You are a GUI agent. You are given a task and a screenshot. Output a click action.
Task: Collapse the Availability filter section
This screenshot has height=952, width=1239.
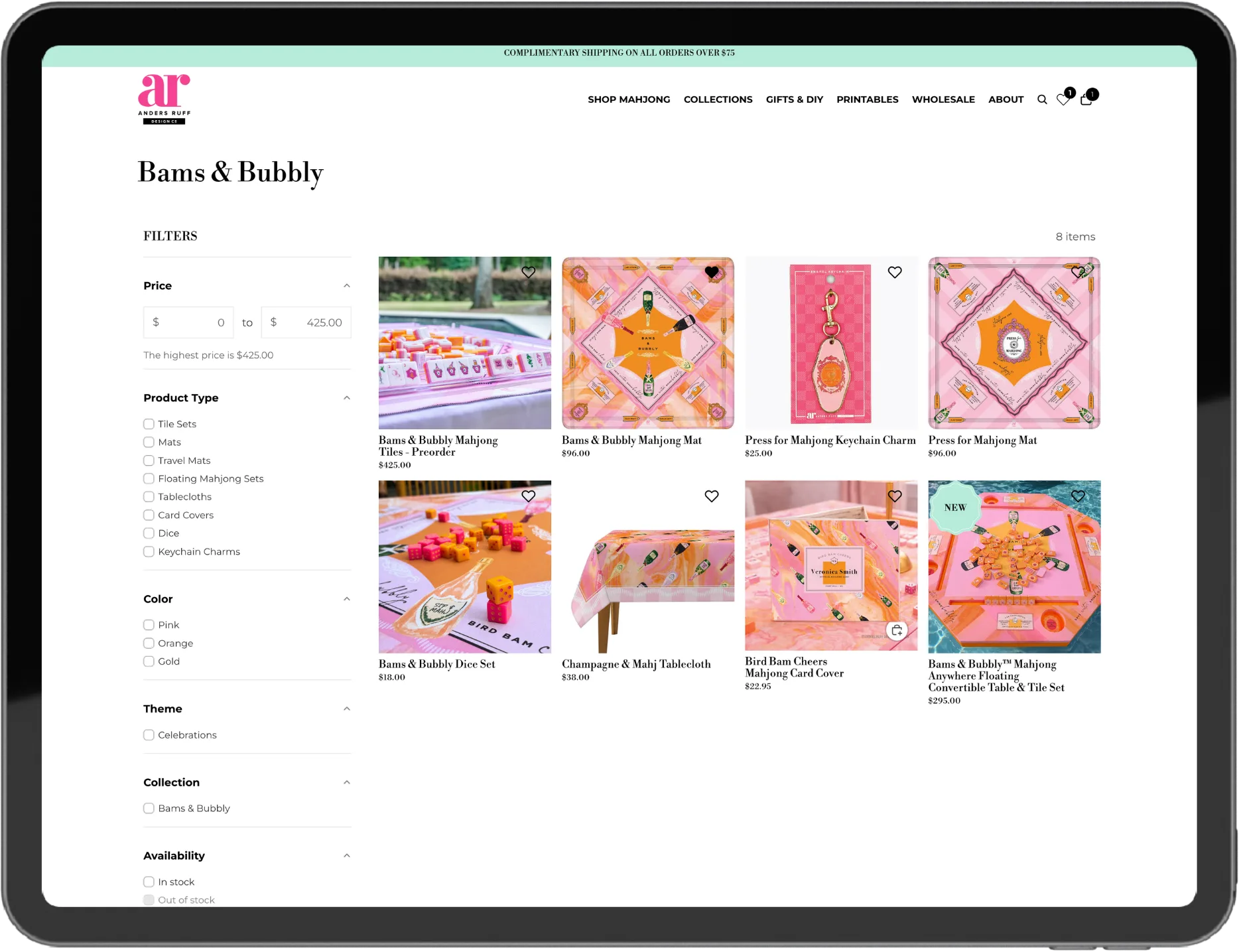click(x=346, y=856)
